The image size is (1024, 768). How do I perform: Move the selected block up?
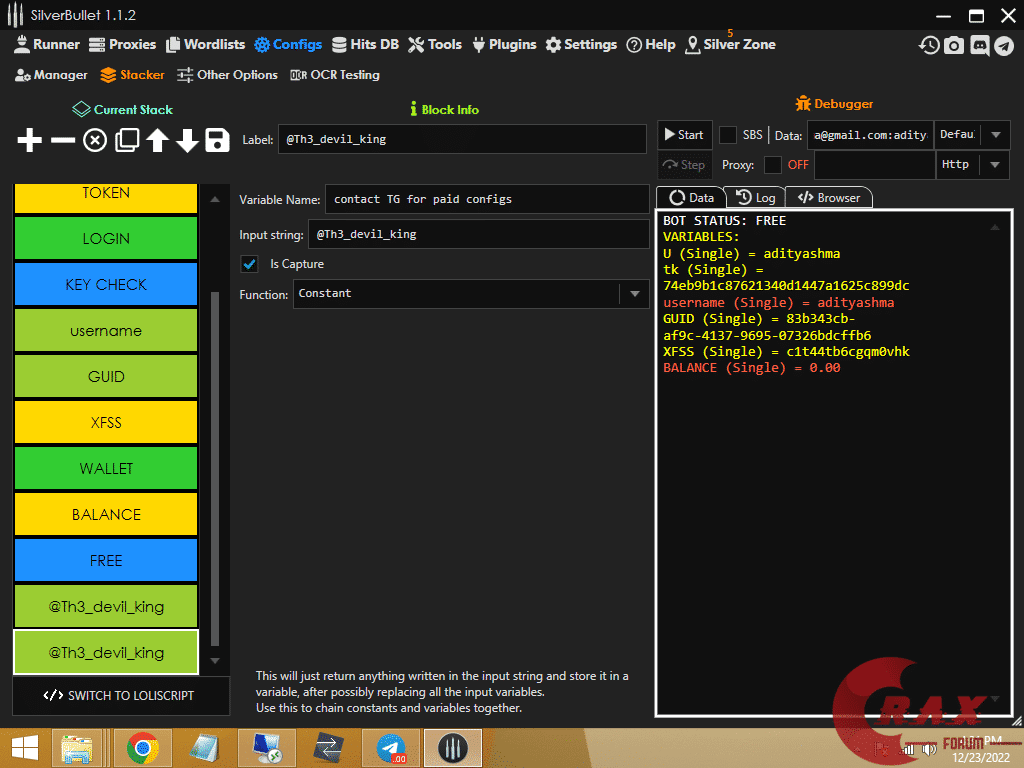tap(156, 140)
